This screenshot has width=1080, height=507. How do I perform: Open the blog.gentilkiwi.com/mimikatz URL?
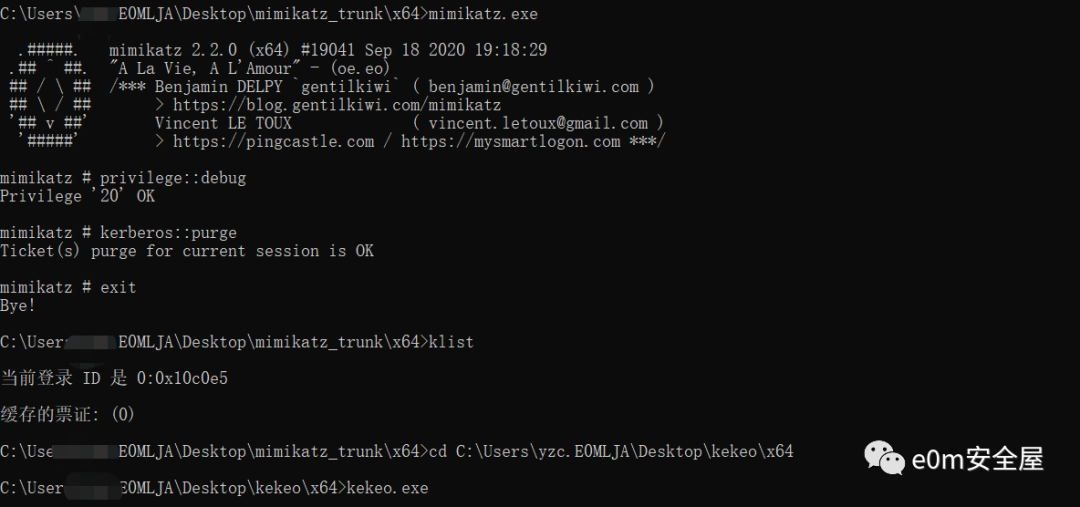point(338,105)
